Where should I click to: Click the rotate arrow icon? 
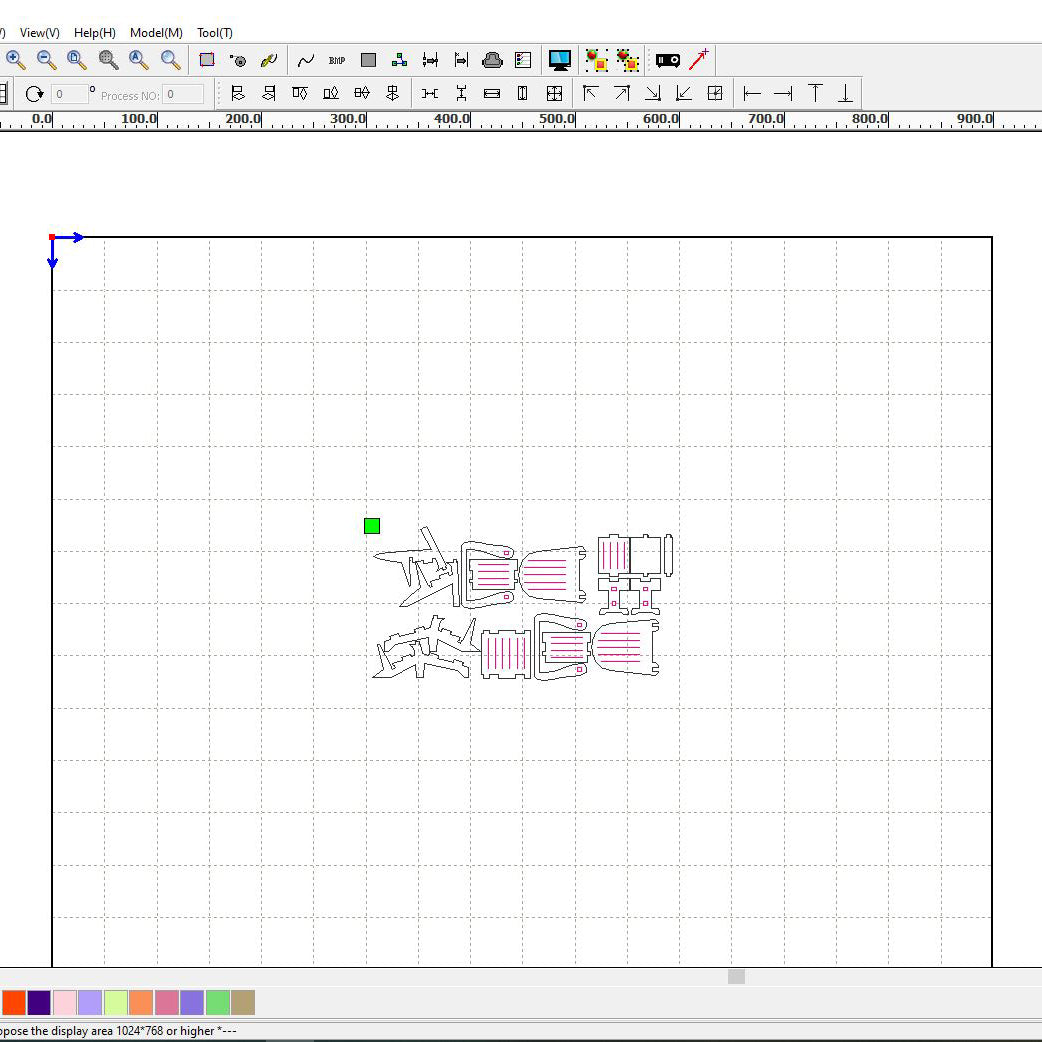click(x=35, y=94)
